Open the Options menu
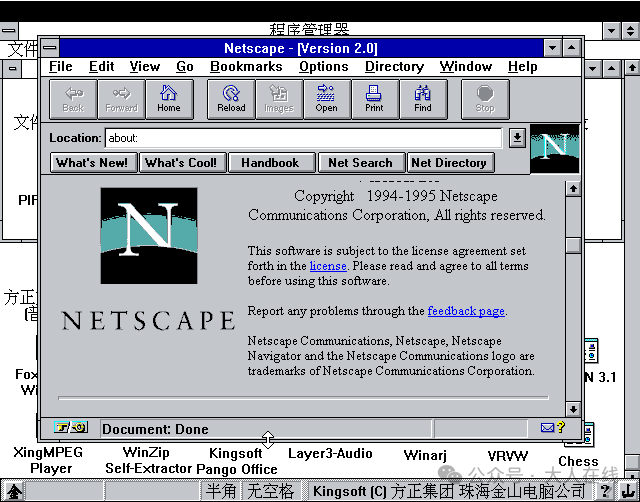 [x=324, y=67]
